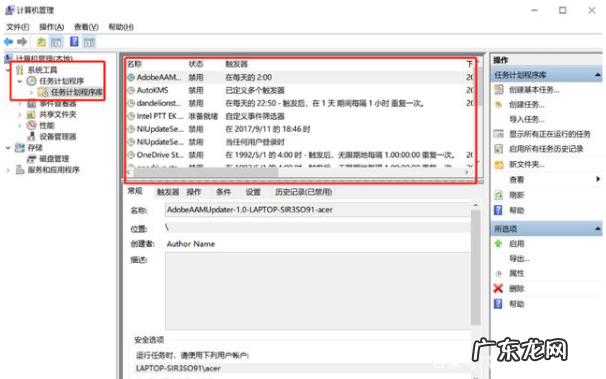
Task: Click the 共享文件夹 icon in tree
Action: pyautogui.click(x=31, y=114)
